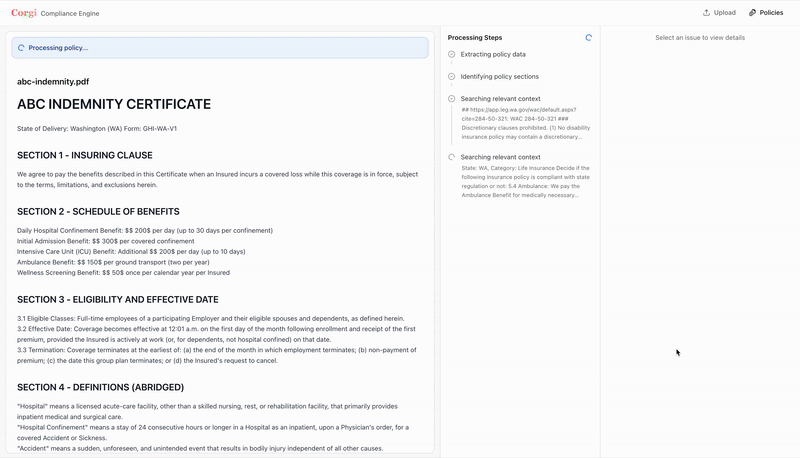Select the Identifying policy sections step
This screenshot has width=800, height=458.
[499, 76]
